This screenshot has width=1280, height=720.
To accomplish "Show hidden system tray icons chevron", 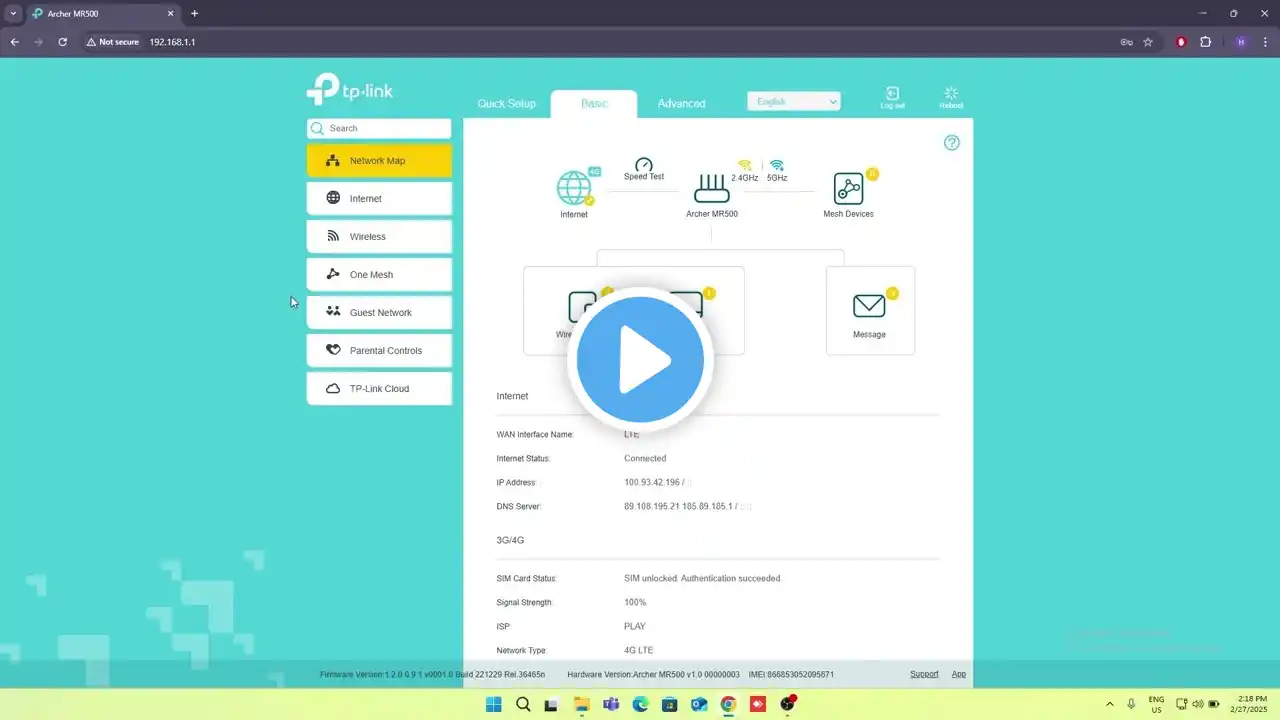I will pyautogui.click(x=1109, y=704).
